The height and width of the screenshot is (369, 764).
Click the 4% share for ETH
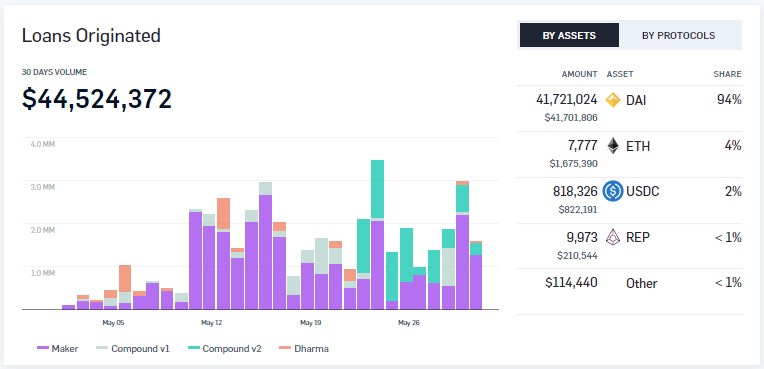(x=733, y=145)
